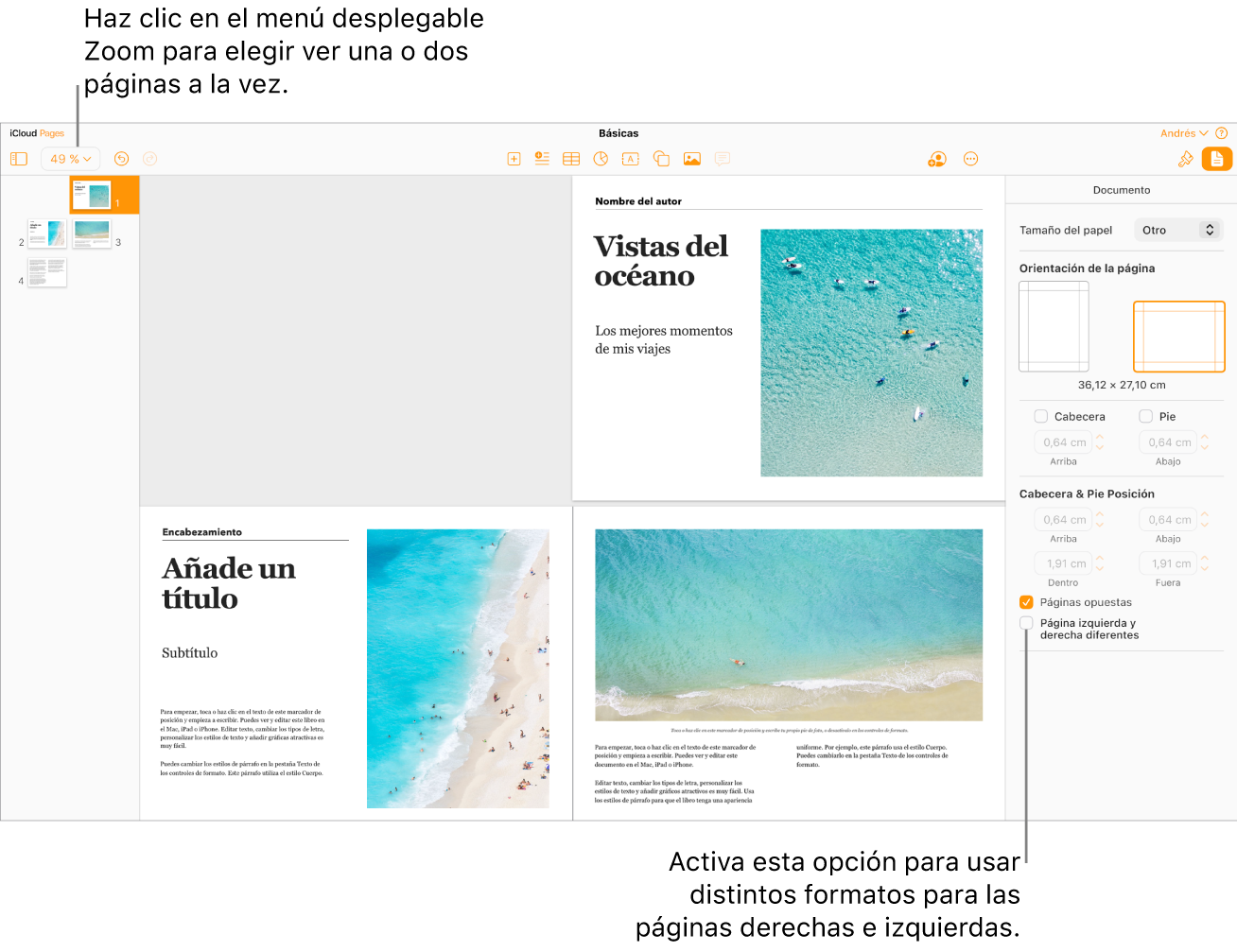This screenshot has height=952, width=1237.
Task: Enable the Pie checkbox
Action: pos(1145,416)
